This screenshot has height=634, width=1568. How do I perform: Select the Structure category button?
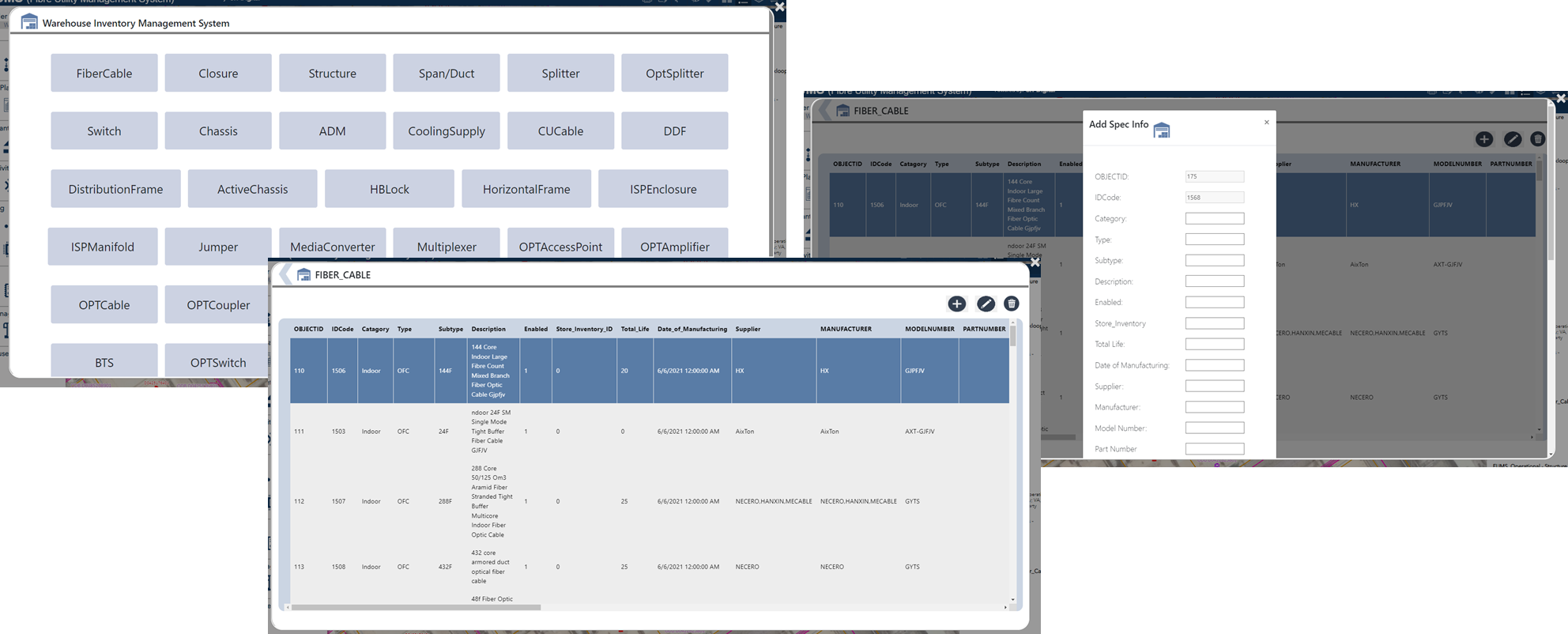pos(332,73)
